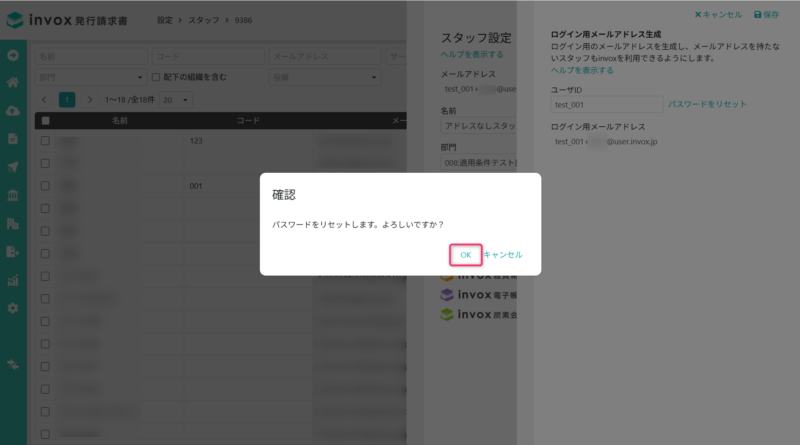This screenshot has width=800, height=445.
Task: Open ヘルプを表示する under ログイン用メールアドレス生成
Action: tap(582, 70)
